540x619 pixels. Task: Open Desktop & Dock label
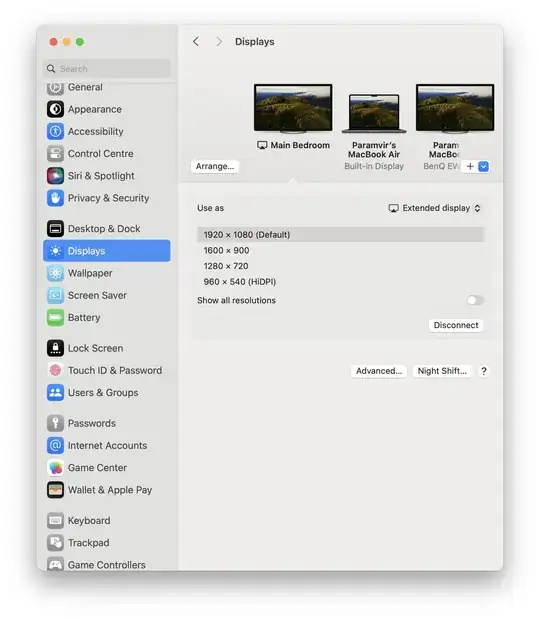click(x=104, y=229)
